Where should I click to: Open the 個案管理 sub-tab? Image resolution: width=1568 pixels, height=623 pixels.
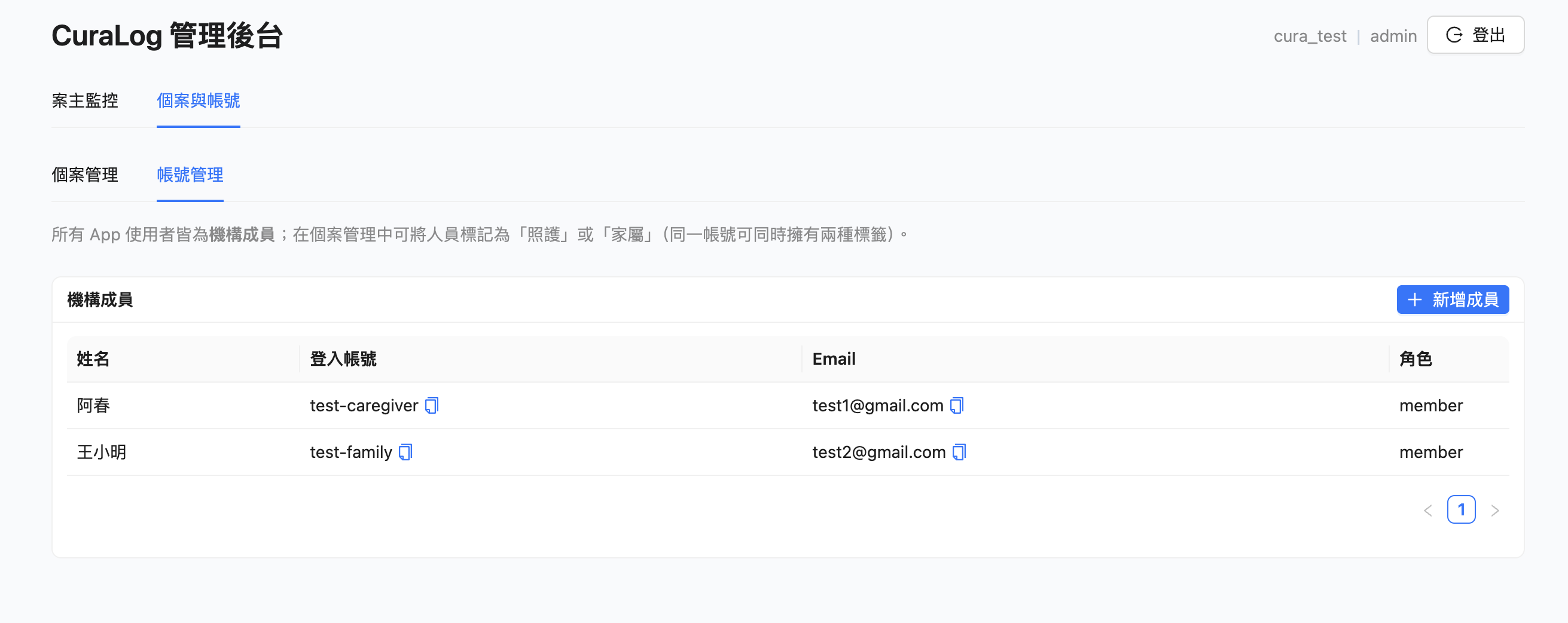pyautogui.click(x=84, y=175)
